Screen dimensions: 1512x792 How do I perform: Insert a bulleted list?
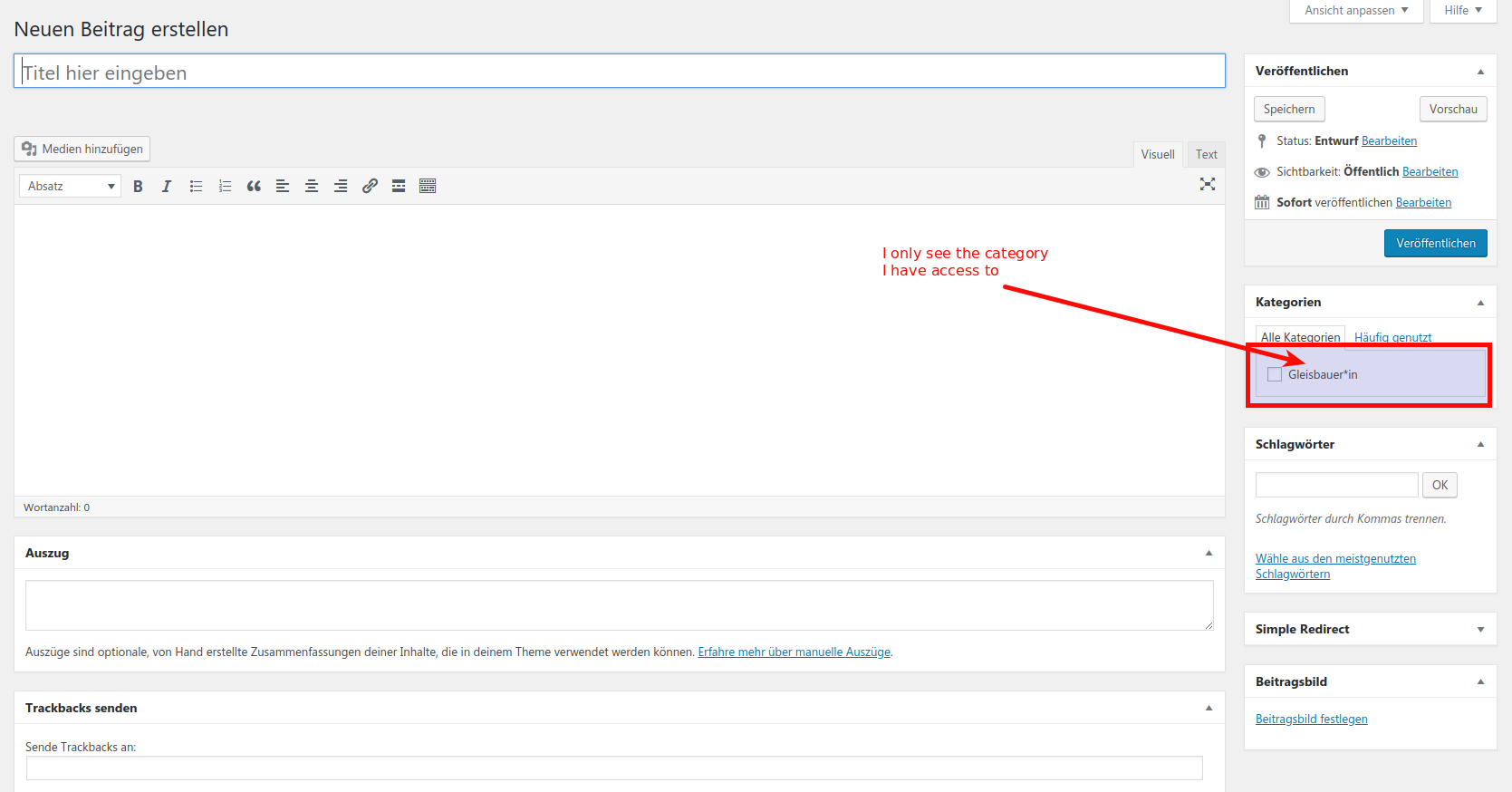coord(196,186)
